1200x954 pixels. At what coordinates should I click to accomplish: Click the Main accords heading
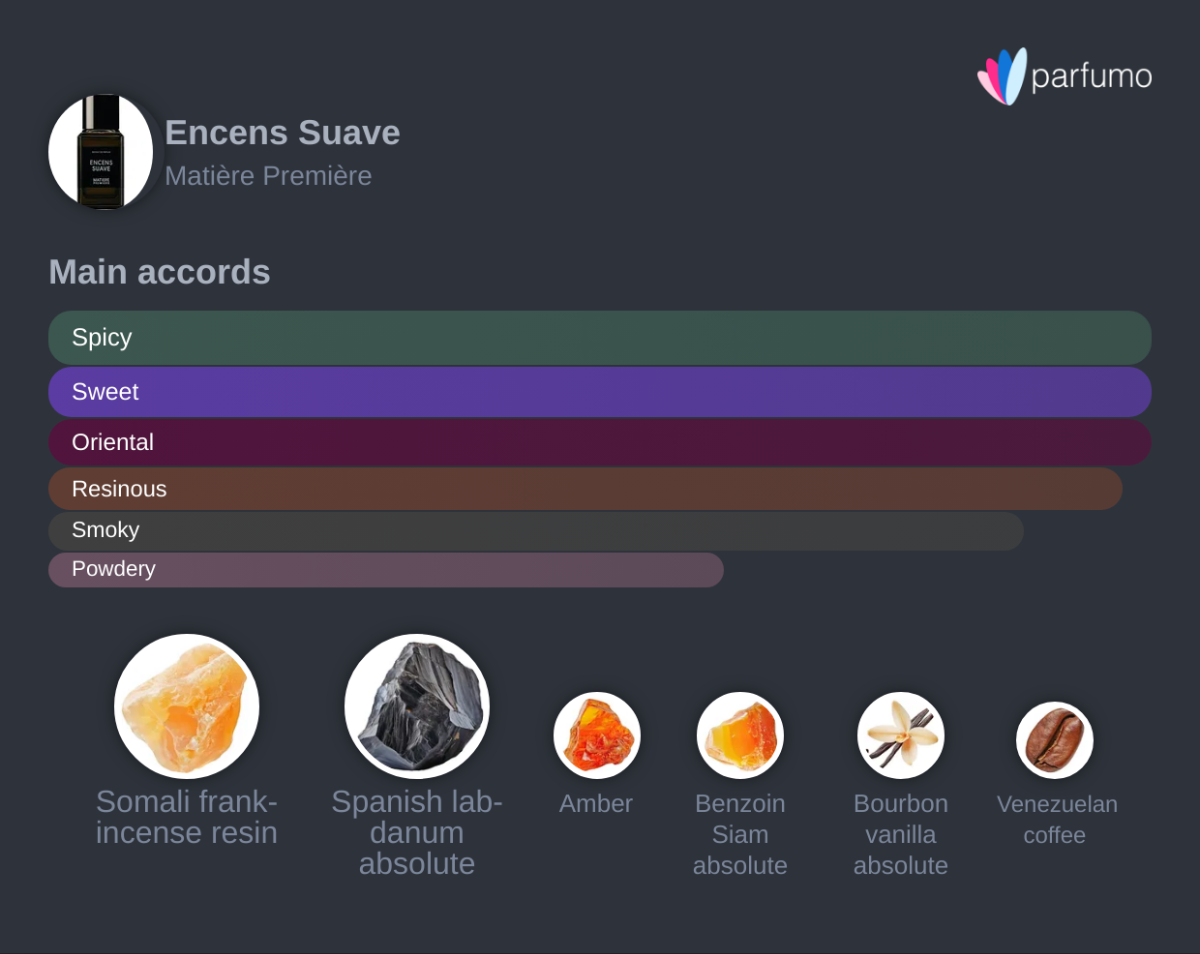tap(159, 272)
